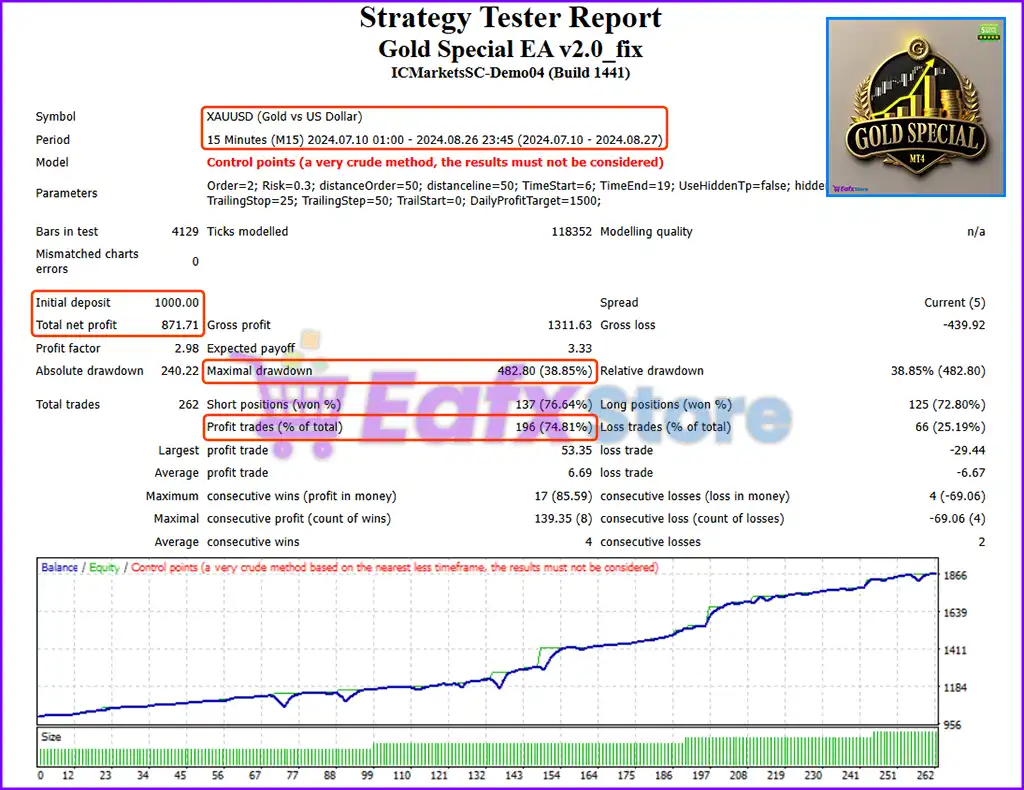Viewport: 1024px width, 790px height.
Task: Click the Spread value Current (5)
Action: [954, 302]
